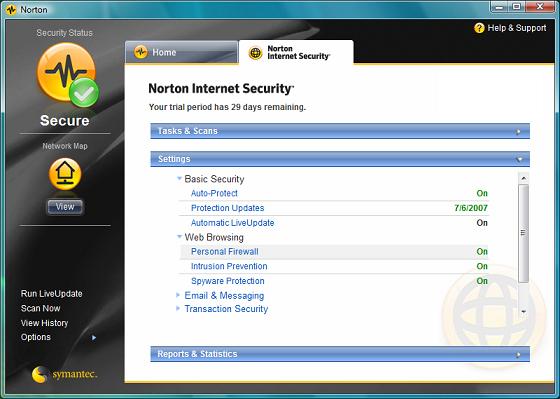This screenshot has height=399, width=560.
Task: Click the Symantec logo
Action: click(64, 374)
